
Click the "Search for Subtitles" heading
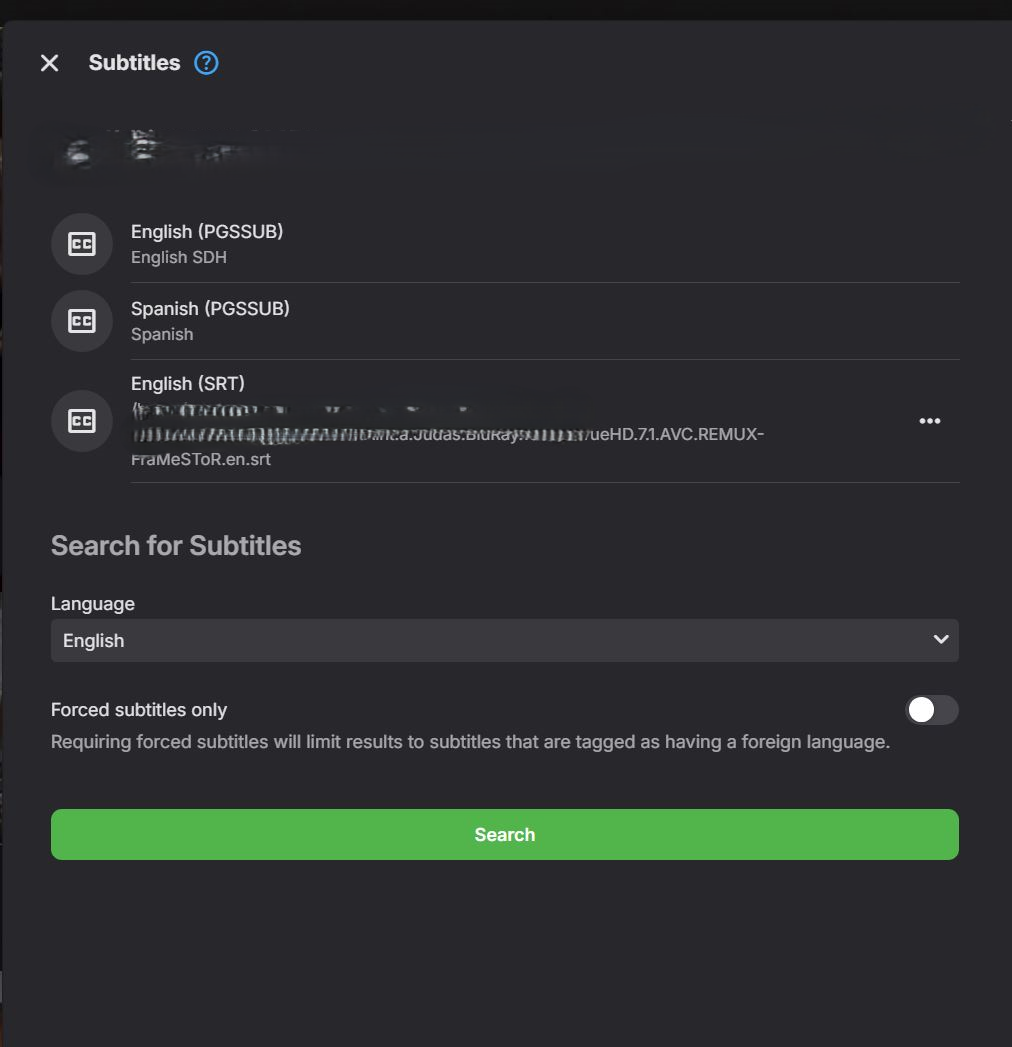point(176,546)
